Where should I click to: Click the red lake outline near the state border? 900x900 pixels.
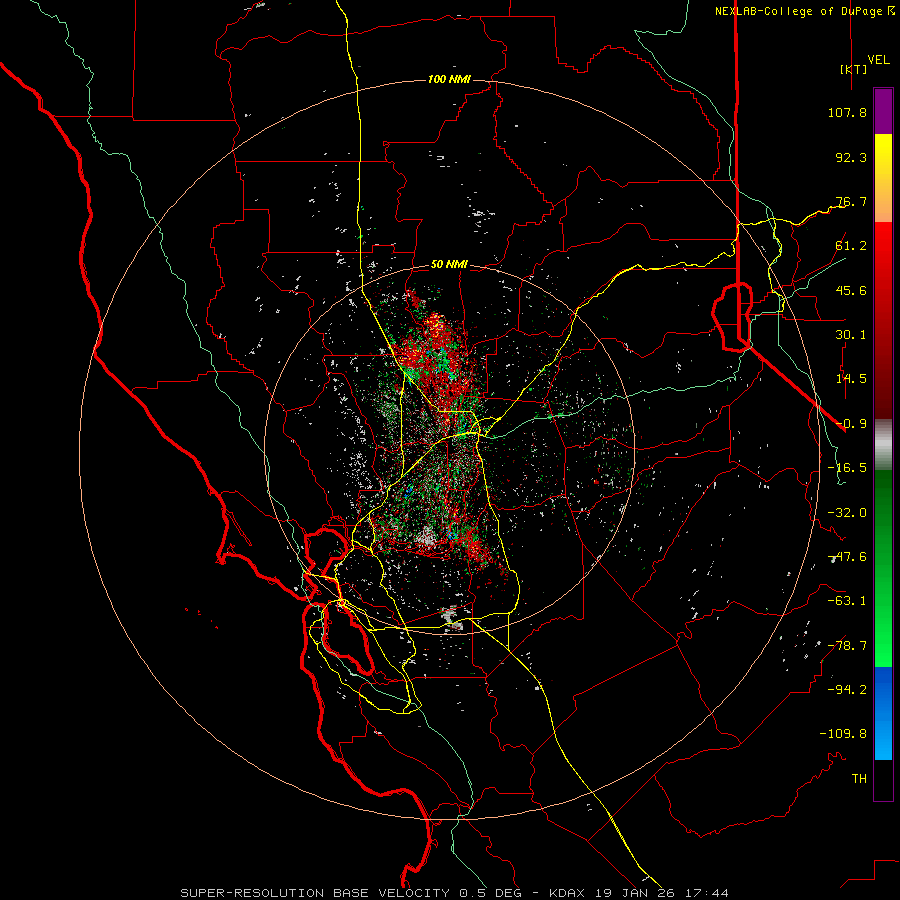pyautogui.click(x=732, y=316)
